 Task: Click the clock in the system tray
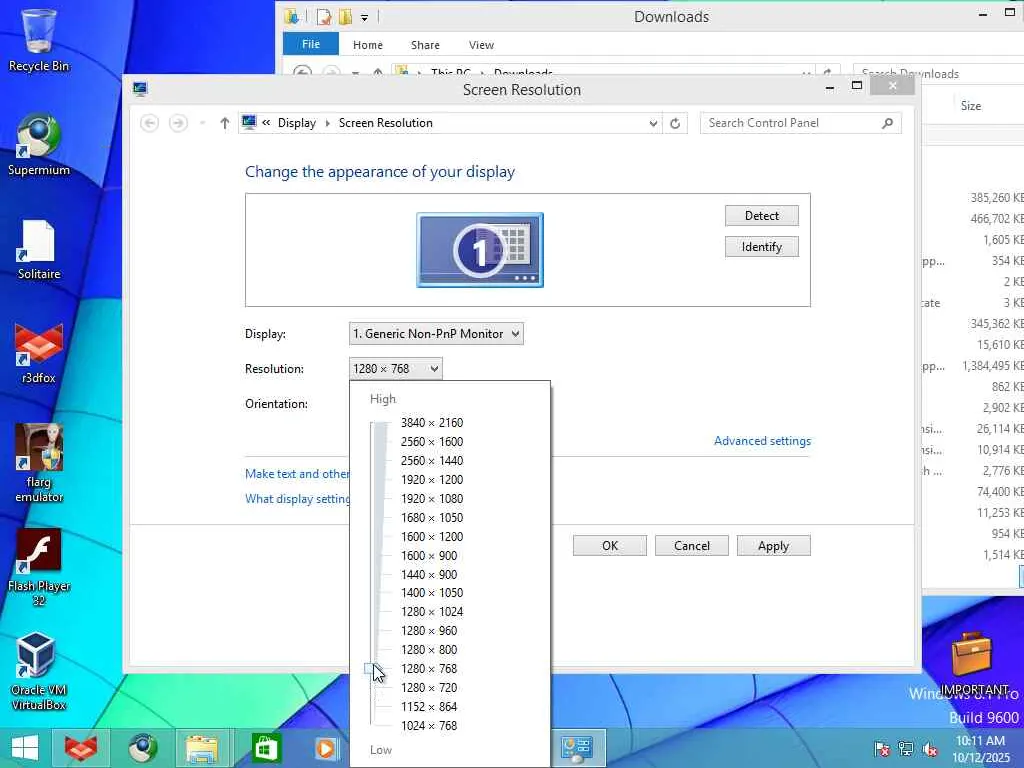[x=980, y=749]
